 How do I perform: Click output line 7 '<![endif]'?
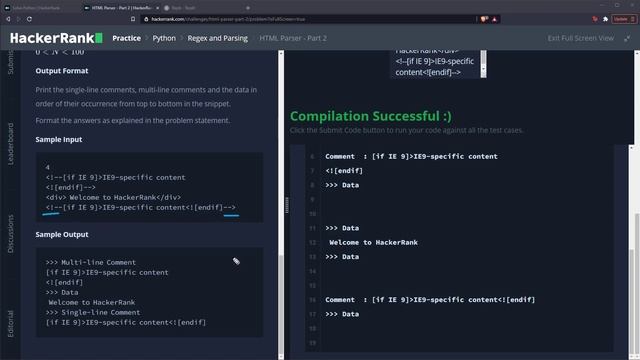(x=344, y=171)
